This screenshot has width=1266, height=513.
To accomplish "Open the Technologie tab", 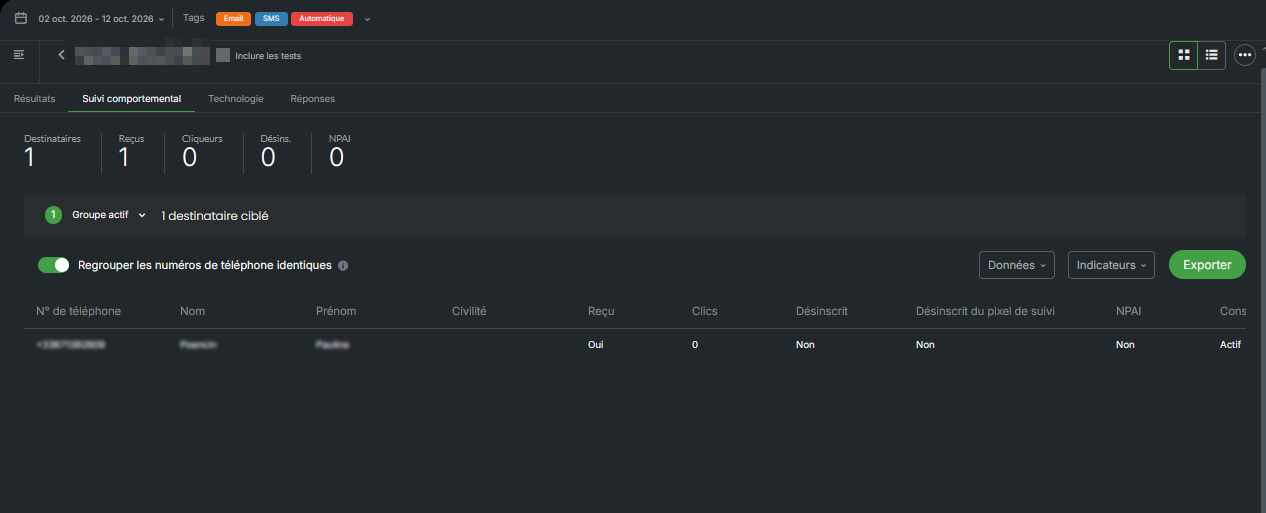I will pyautogui.click(x=236, y=99).
